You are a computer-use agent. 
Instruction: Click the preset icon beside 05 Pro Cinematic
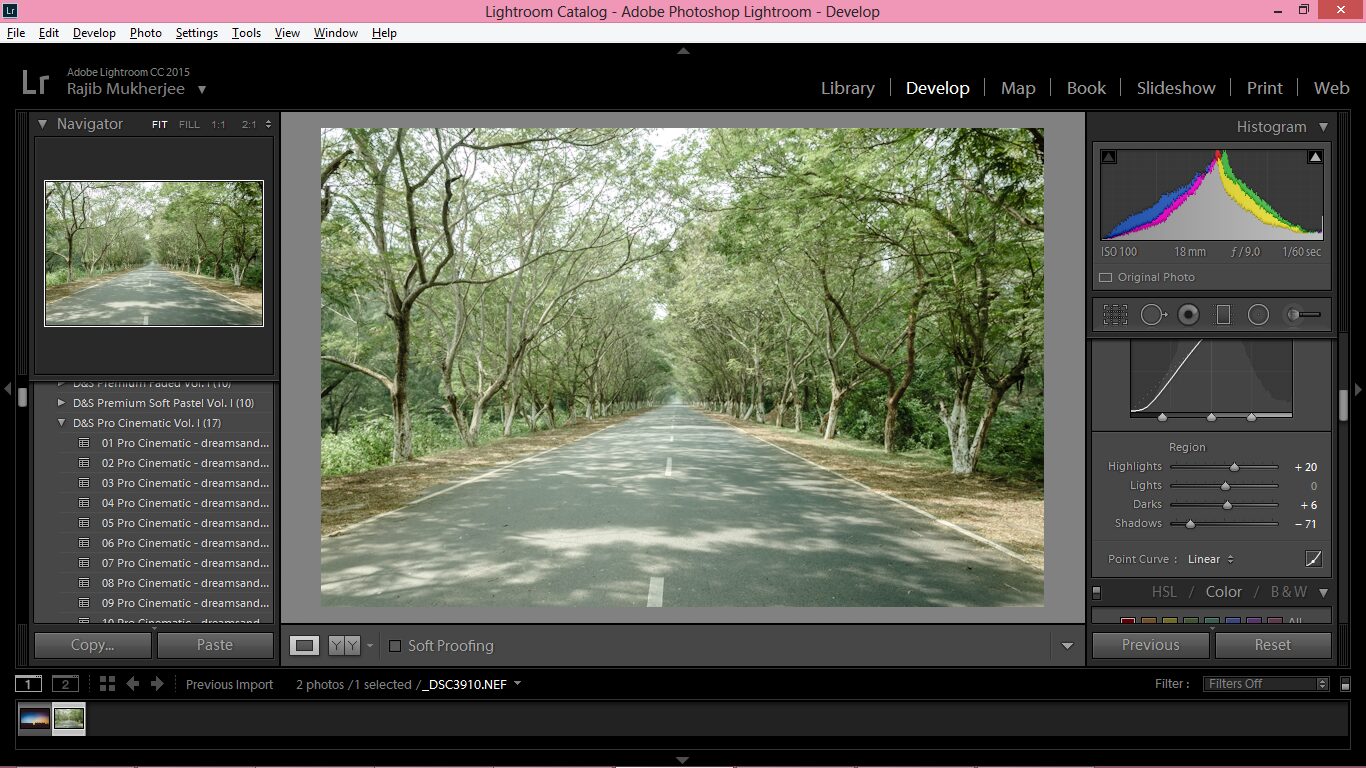[84, 523]
